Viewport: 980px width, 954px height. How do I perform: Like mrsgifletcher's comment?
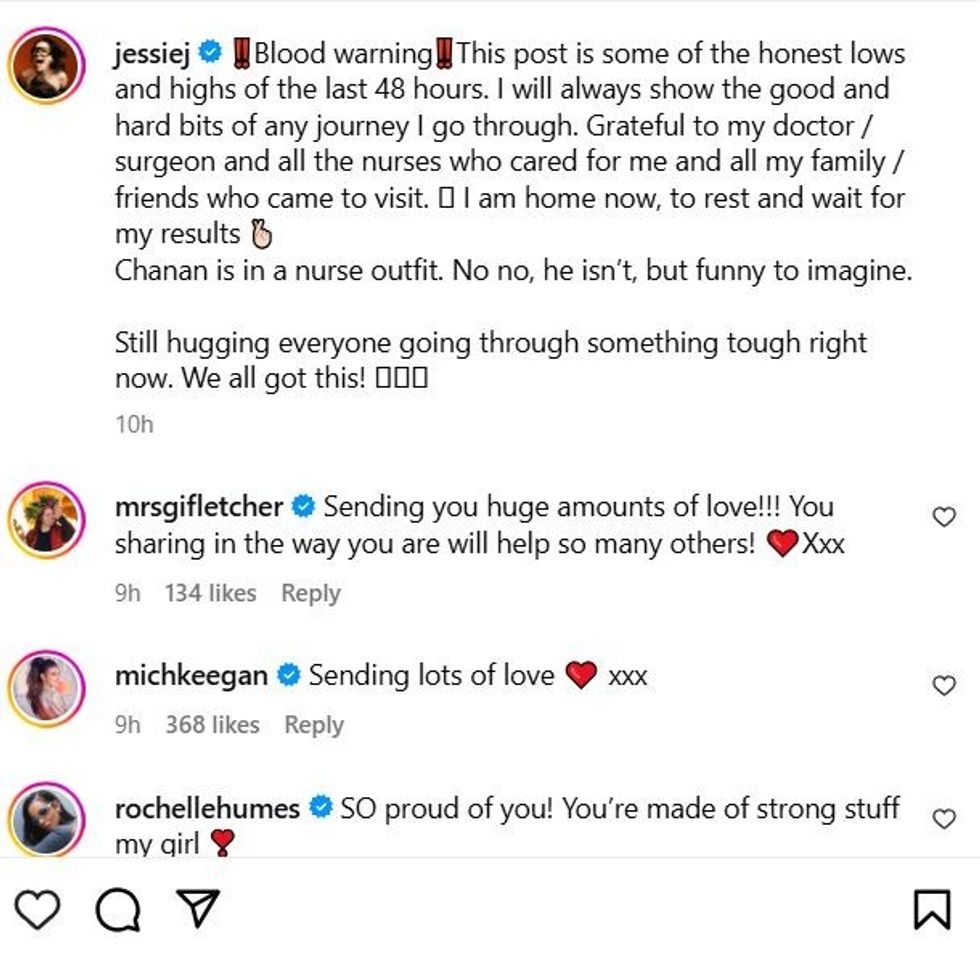pyautogui.click(x=943, y=517)
